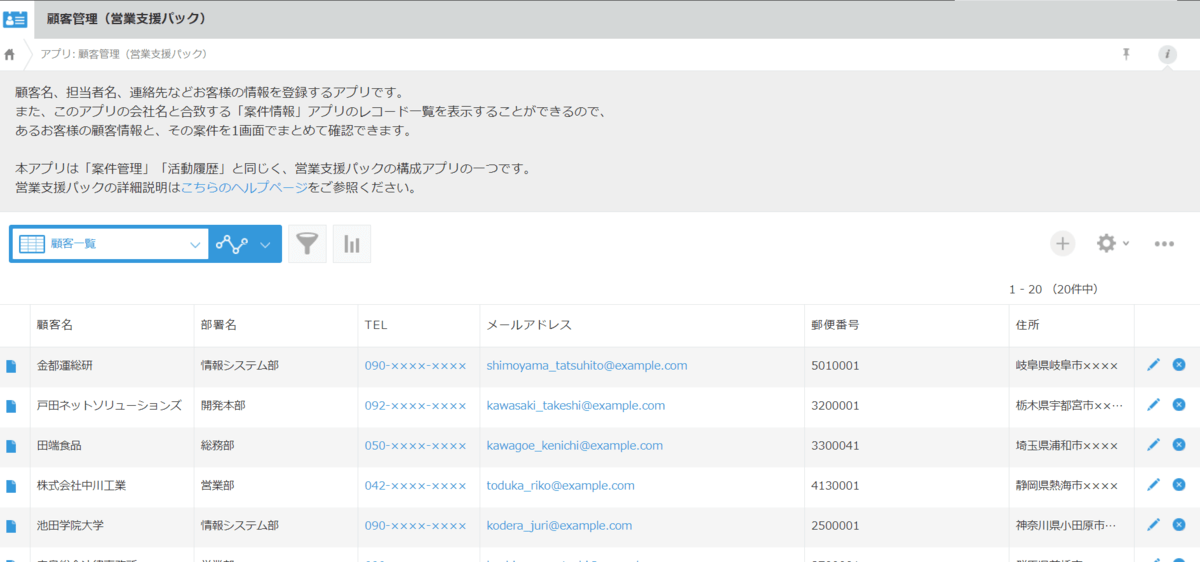1200x562 pixels.
Task: Click the アプリ: 顧客管理 breadcrumb item
Action: (x=123, y=54)
